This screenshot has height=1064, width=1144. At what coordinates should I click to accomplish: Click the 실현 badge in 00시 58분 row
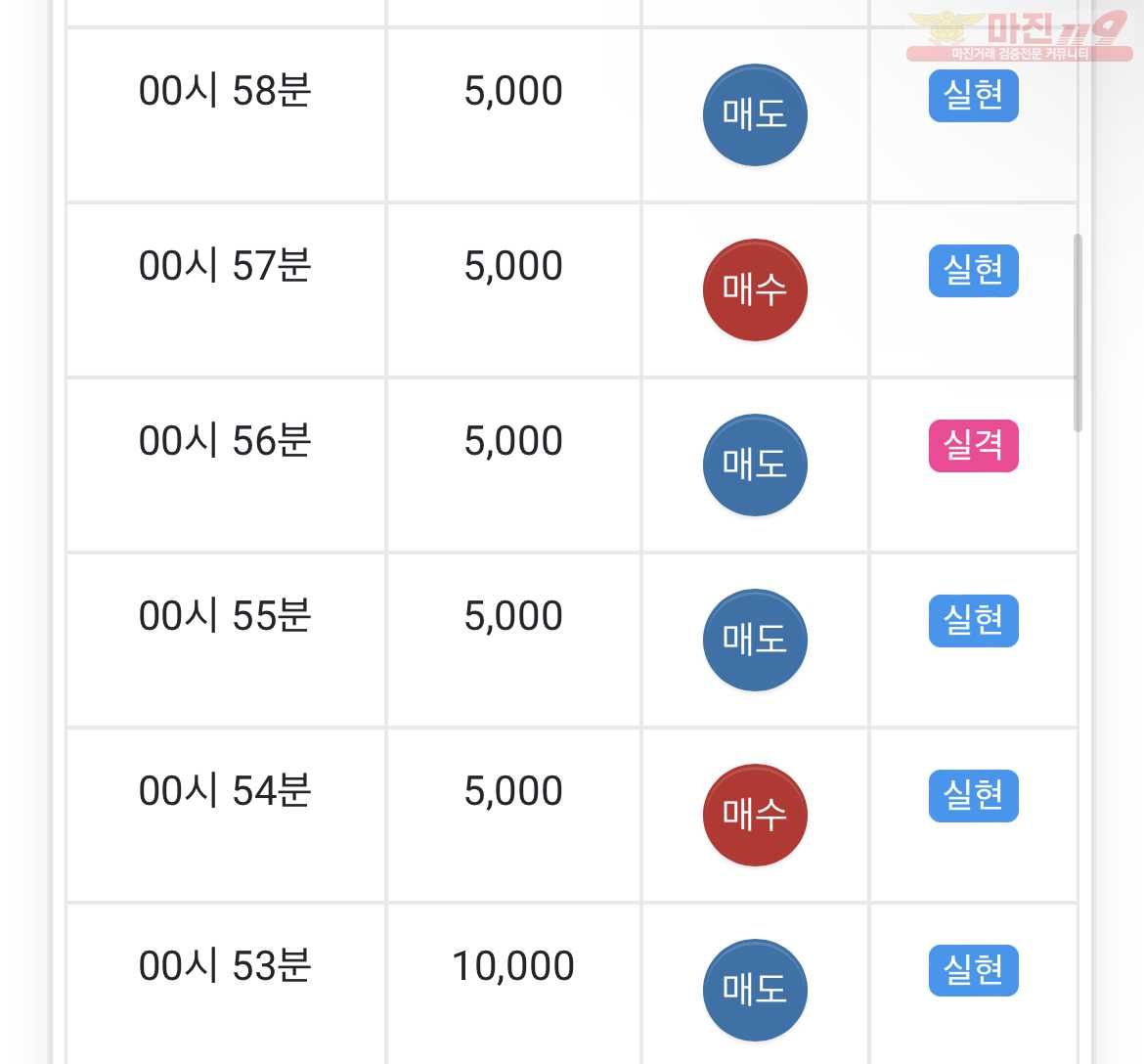[973, 96]
